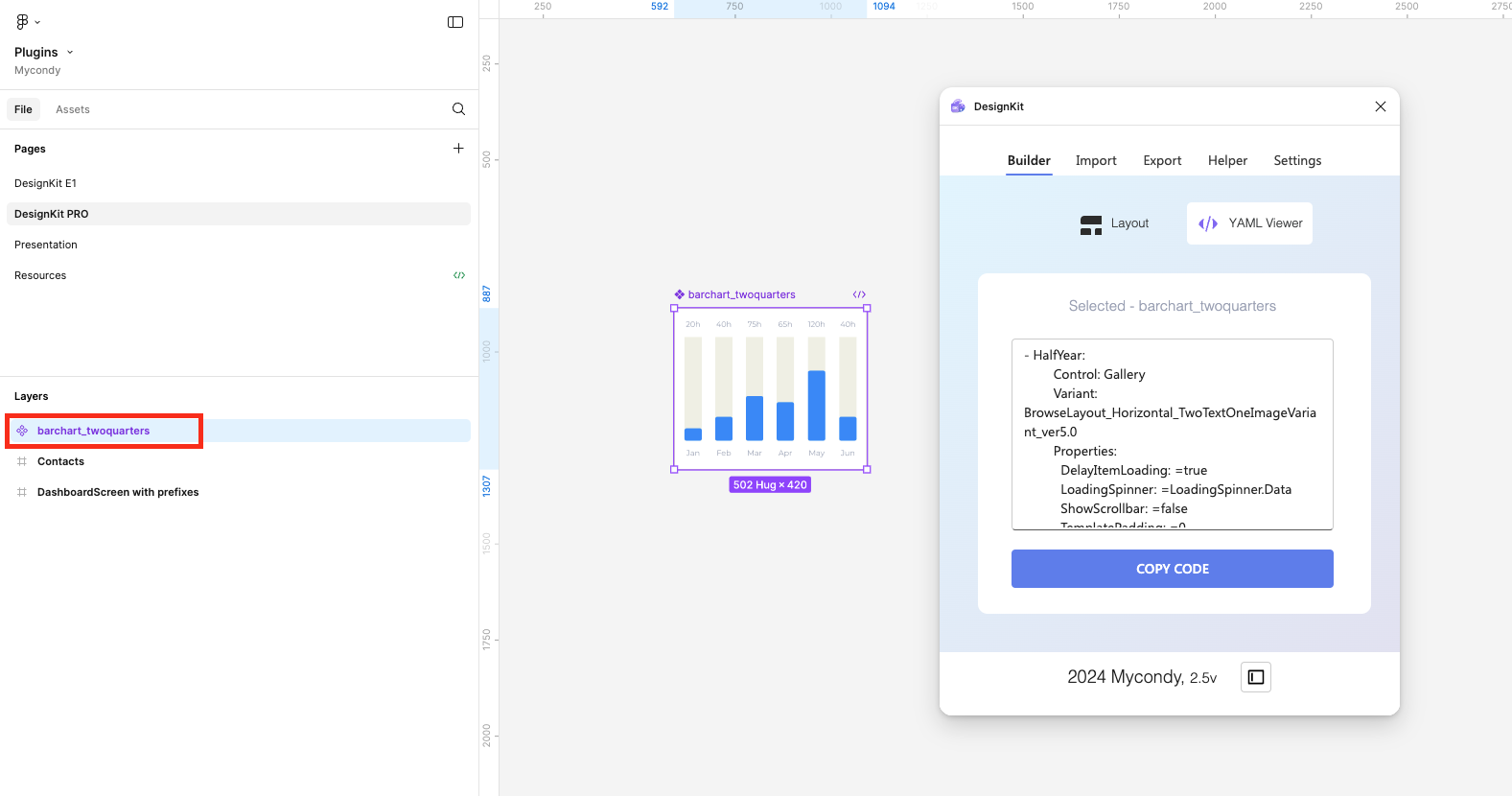Click the Properties: line in YAML

pos(1084,451)
